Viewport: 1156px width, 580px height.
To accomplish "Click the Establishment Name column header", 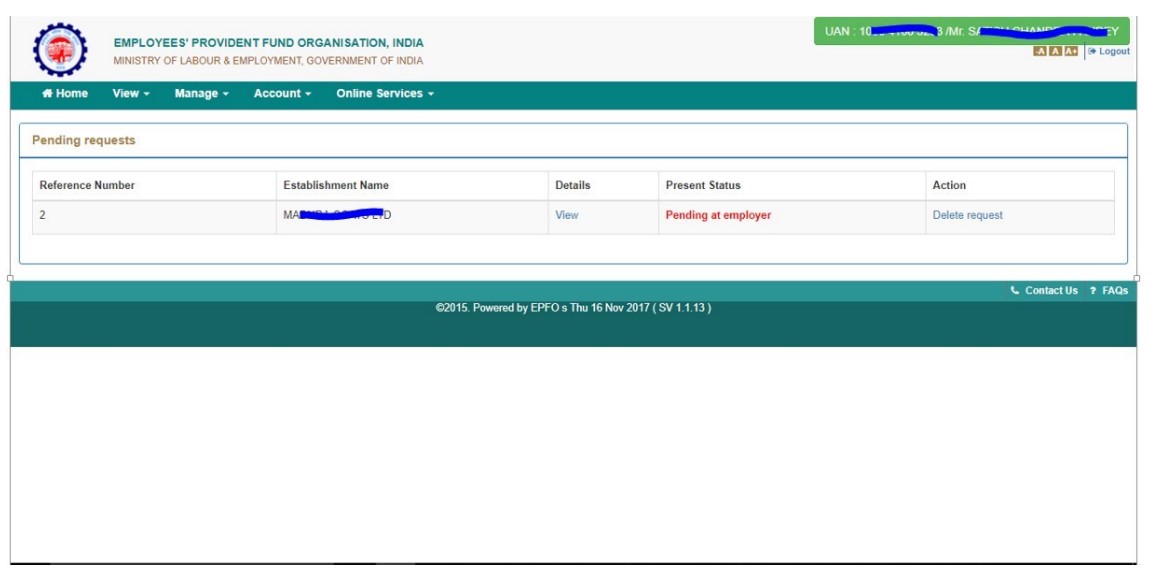I will (336, 185).
